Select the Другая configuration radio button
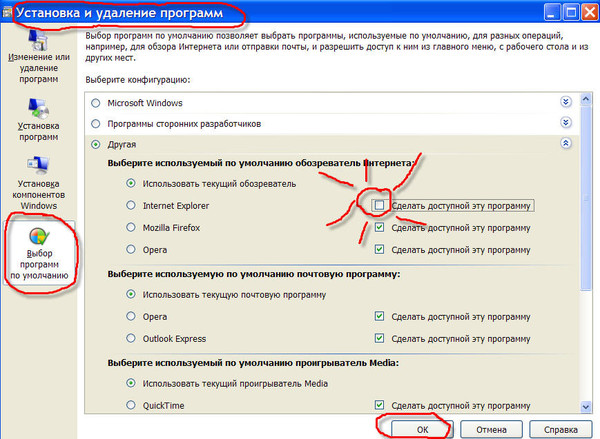The width and height of the screenshot is (600, 439). (96, 144)
